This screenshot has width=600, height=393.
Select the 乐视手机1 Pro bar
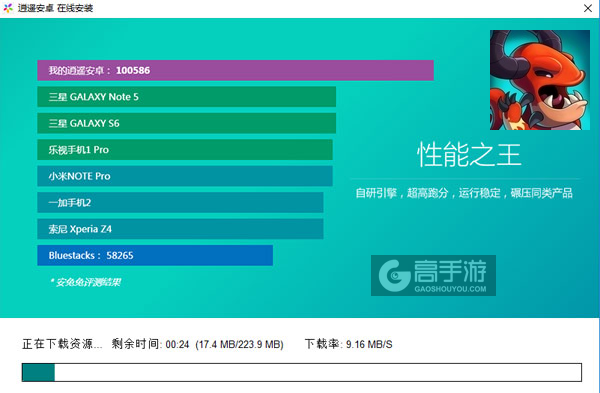click(x=185, y=150)
